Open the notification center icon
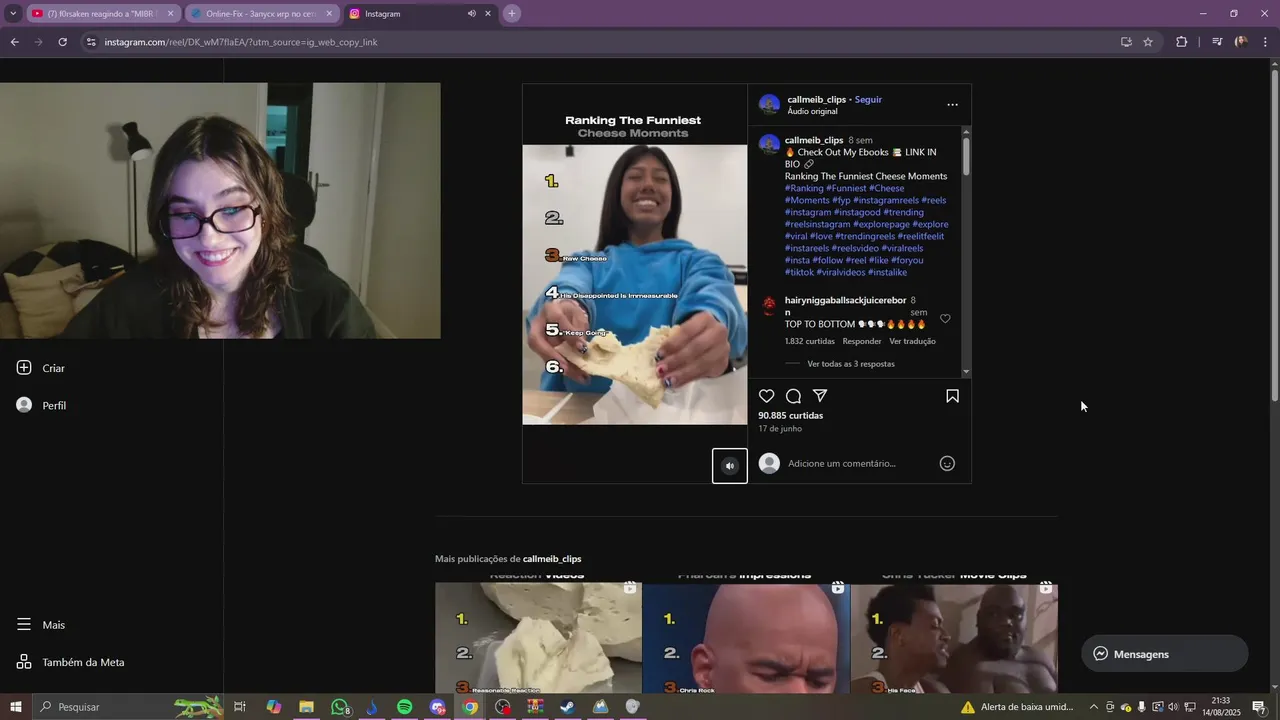This screenshot has width=1280, height=720. coord(1259,707)
